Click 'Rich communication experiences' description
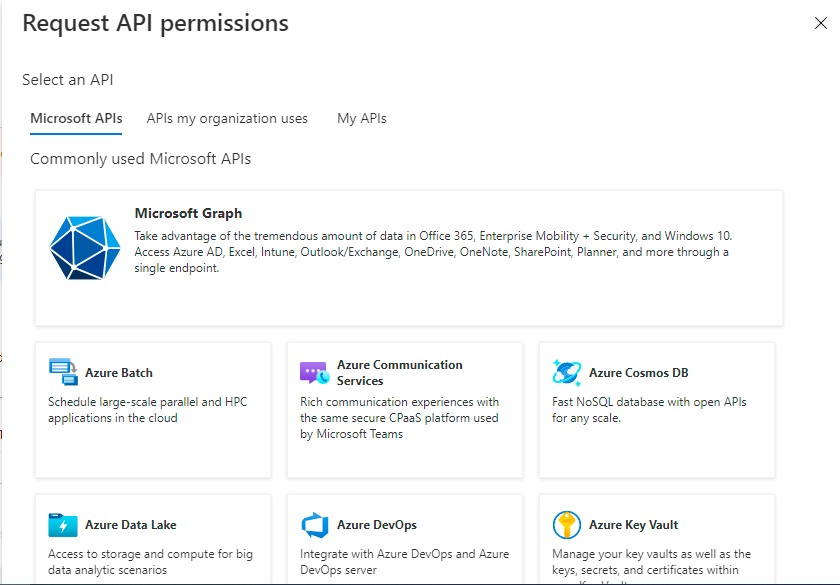Viewport: 840px width, 585px height. (x=400, y=418)
